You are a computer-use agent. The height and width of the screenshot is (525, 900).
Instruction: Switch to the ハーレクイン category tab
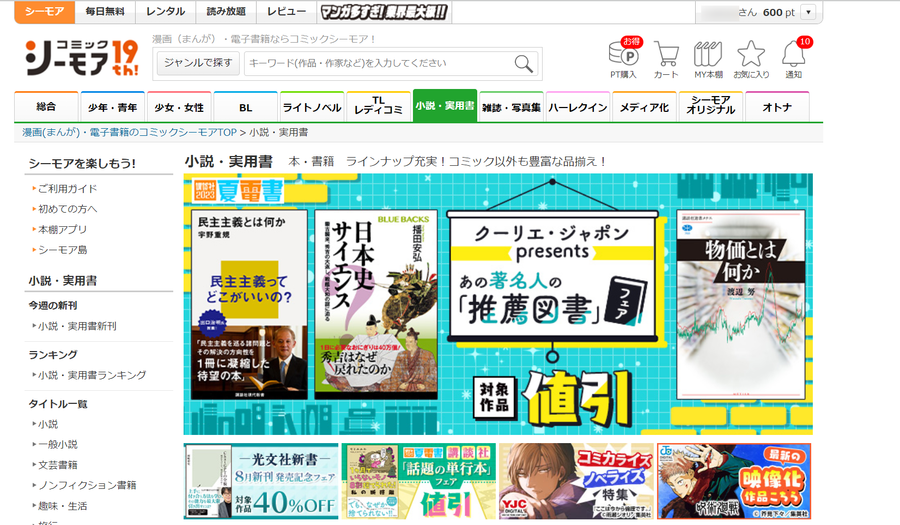click(577, 107)
